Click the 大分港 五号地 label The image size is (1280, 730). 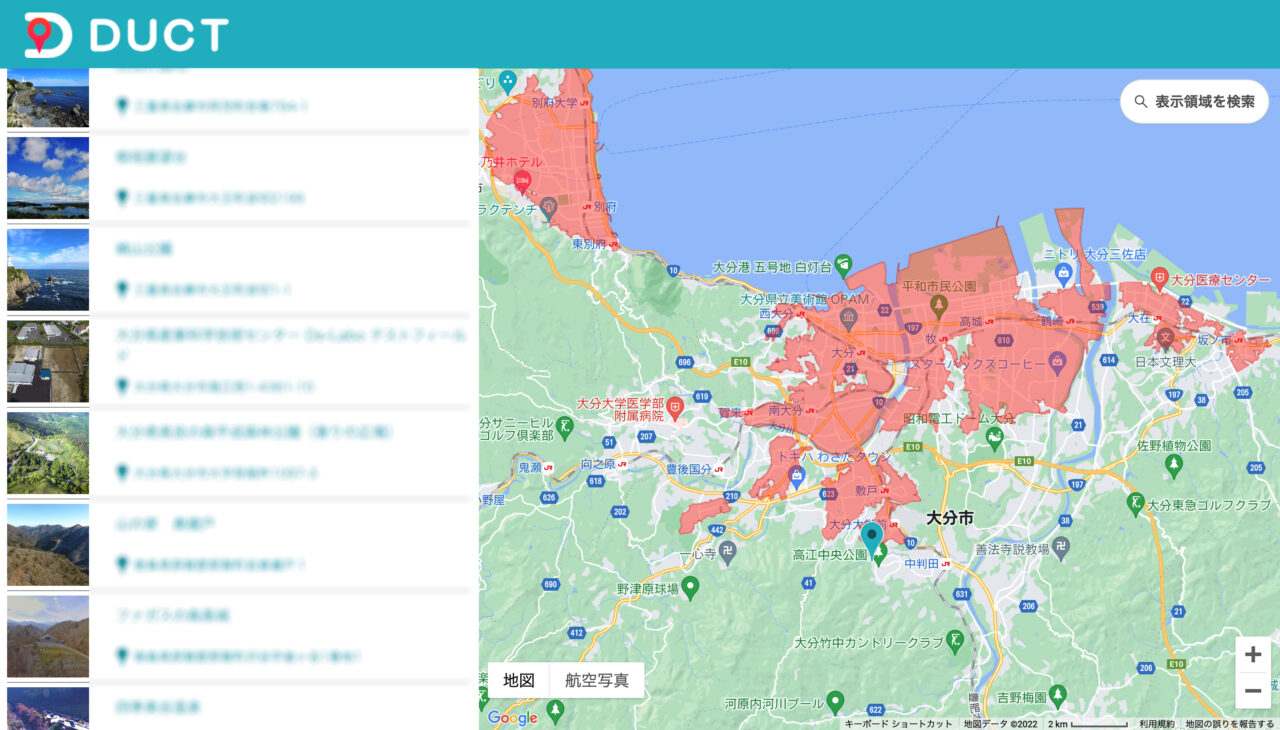pos(751,267)
